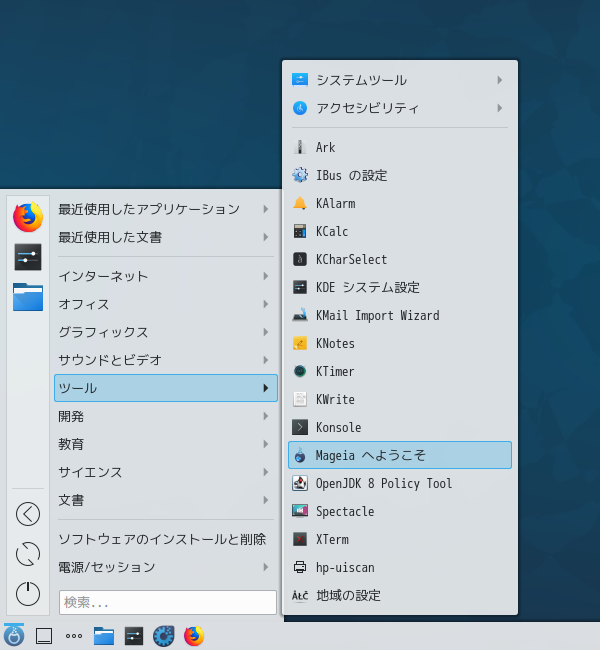The height and width of the screenshot is (650, 600).
Task: Click the three dots pager icon on taskbar
Action: point(74,636)
